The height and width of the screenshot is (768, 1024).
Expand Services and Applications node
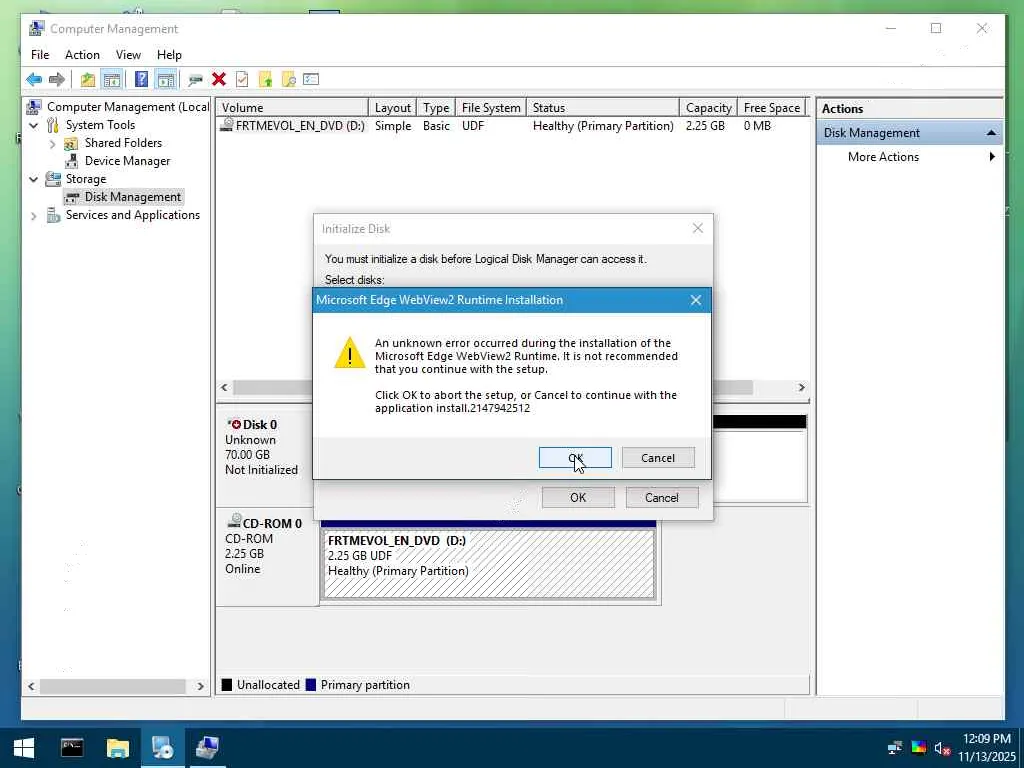point(34,216)
